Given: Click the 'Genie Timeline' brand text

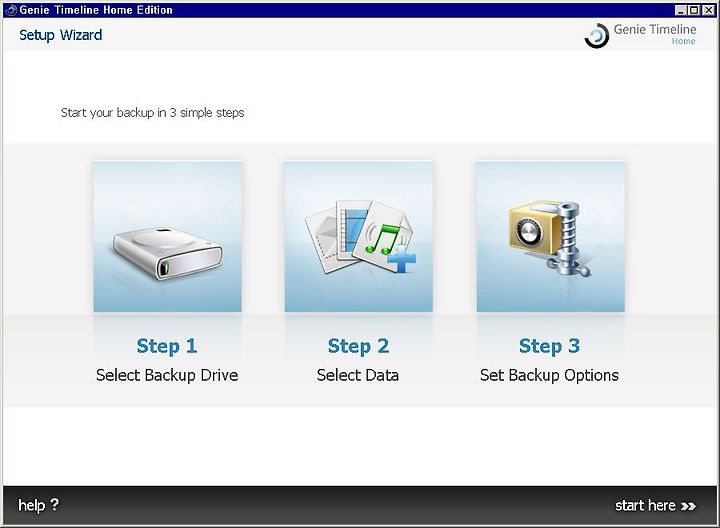Looking at the screenshot, I should pyautogui.click(x=655, y=29).
